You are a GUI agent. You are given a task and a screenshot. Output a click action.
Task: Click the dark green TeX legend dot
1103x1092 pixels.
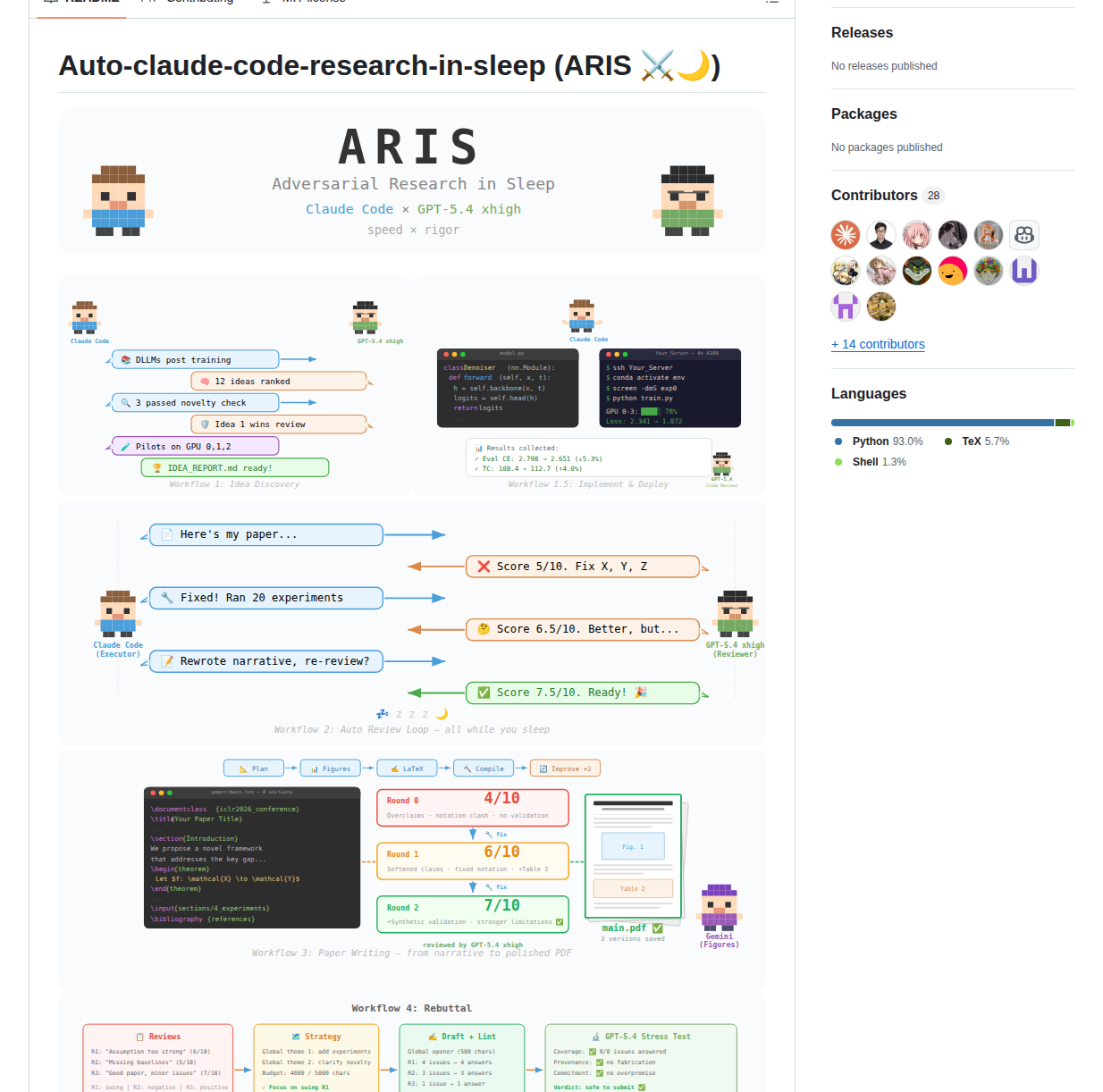pos(948,441)
